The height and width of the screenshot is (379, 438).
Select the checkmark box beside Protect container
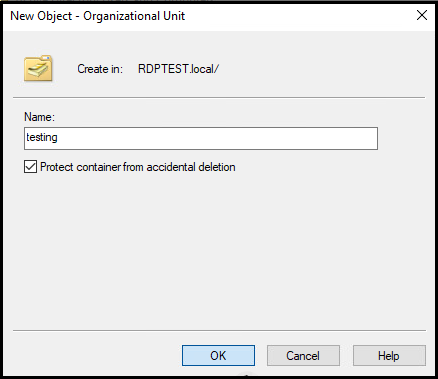pos(30,166)
